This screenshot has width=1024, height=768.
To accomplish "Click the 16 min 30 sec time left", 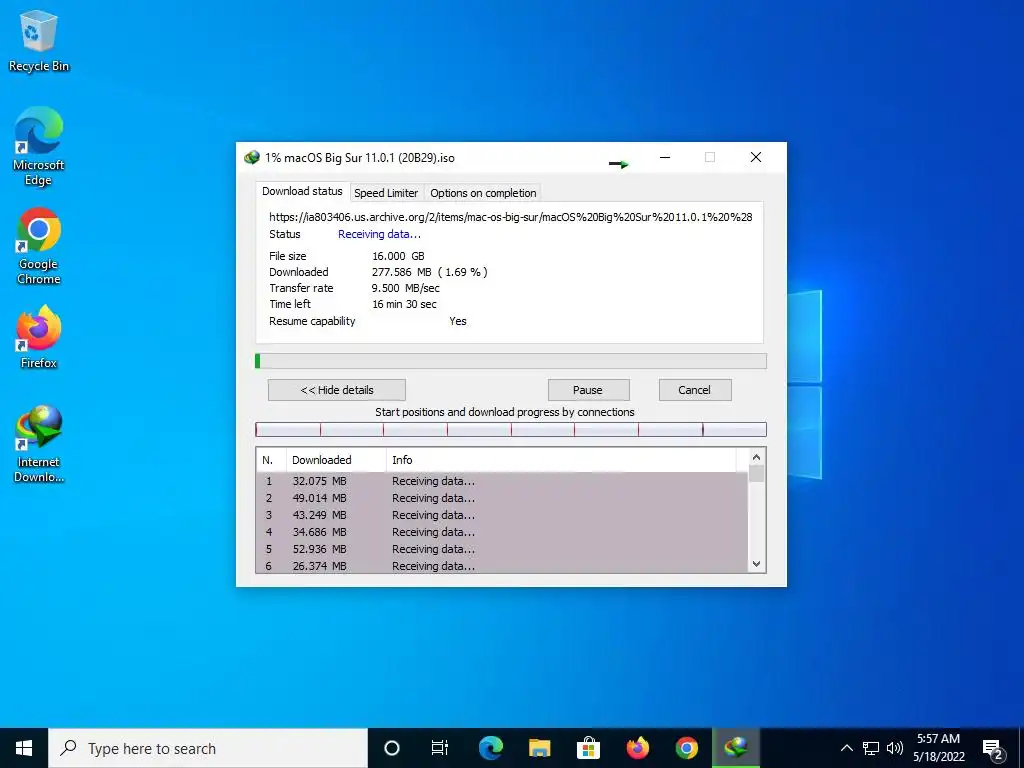I will (404, 304).
